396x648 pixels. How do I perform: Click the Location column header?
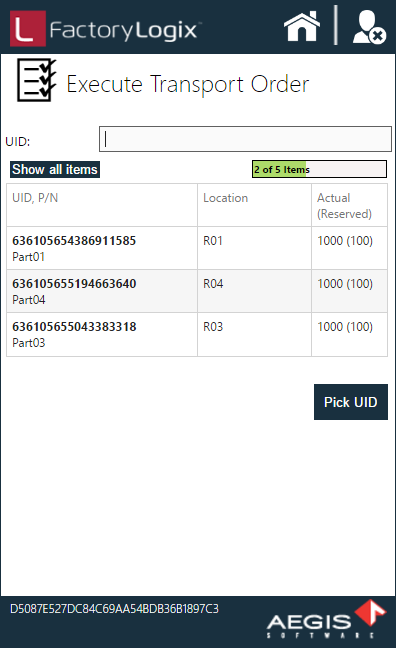pyautogui.click(x=254, y=205)
